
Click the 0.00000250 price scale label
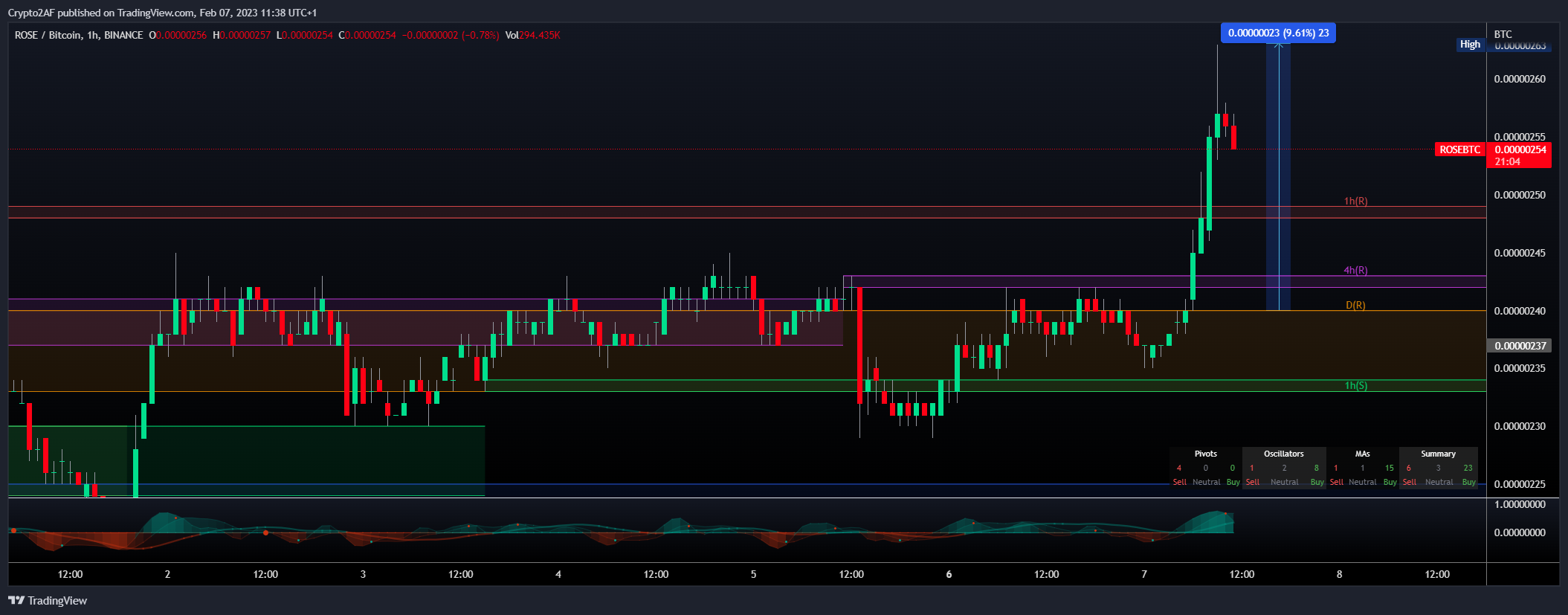tap(1520, 196)
